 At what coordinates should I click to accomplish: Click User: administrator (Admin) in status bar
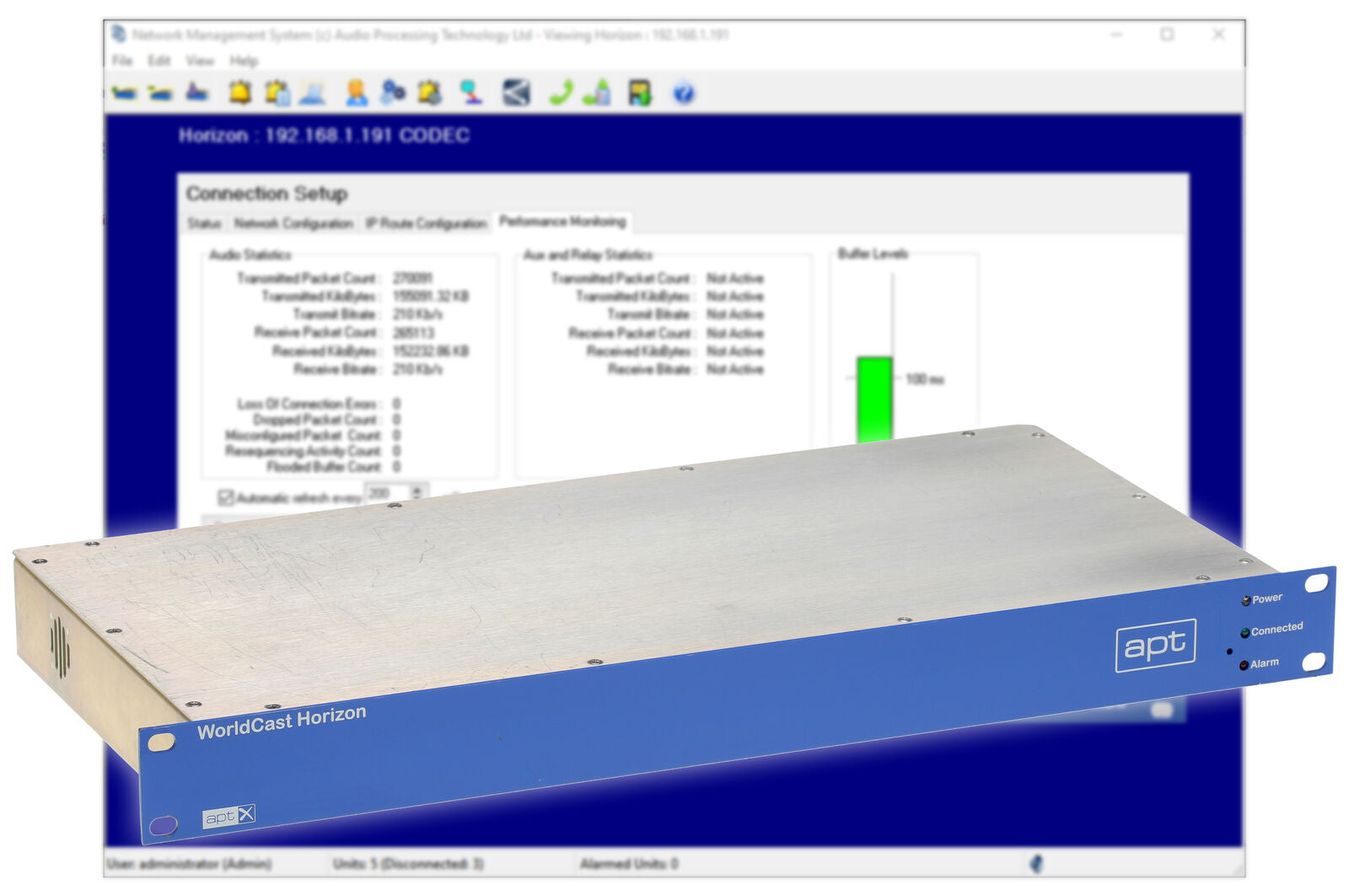(190, 864)
